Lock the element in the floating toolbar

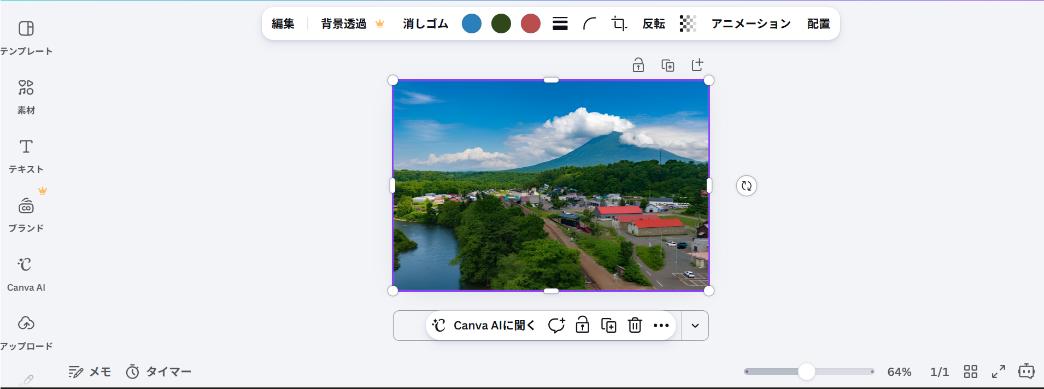click(583, 325)
